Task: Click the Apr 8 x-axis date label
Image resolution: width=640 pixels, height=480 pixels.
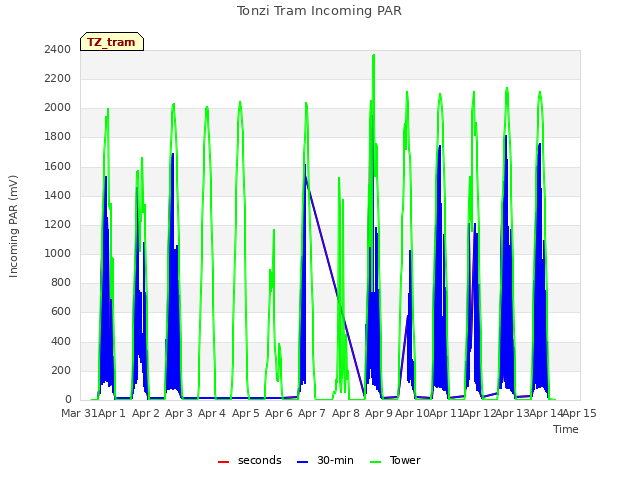Action: tap(346, 413)
